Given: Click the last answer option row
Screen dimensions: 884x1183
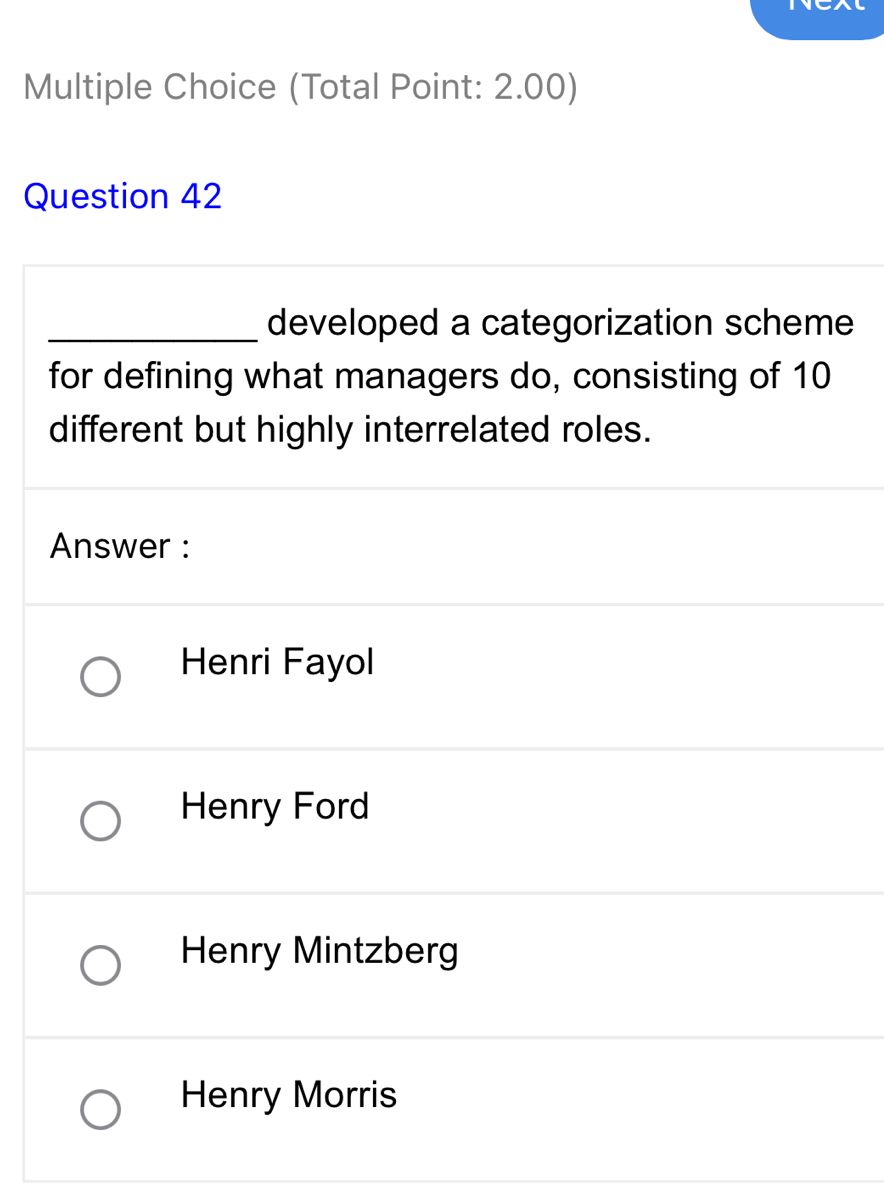Looking at the screenshot, I should pyautogui.click(x=442, y=1110).
